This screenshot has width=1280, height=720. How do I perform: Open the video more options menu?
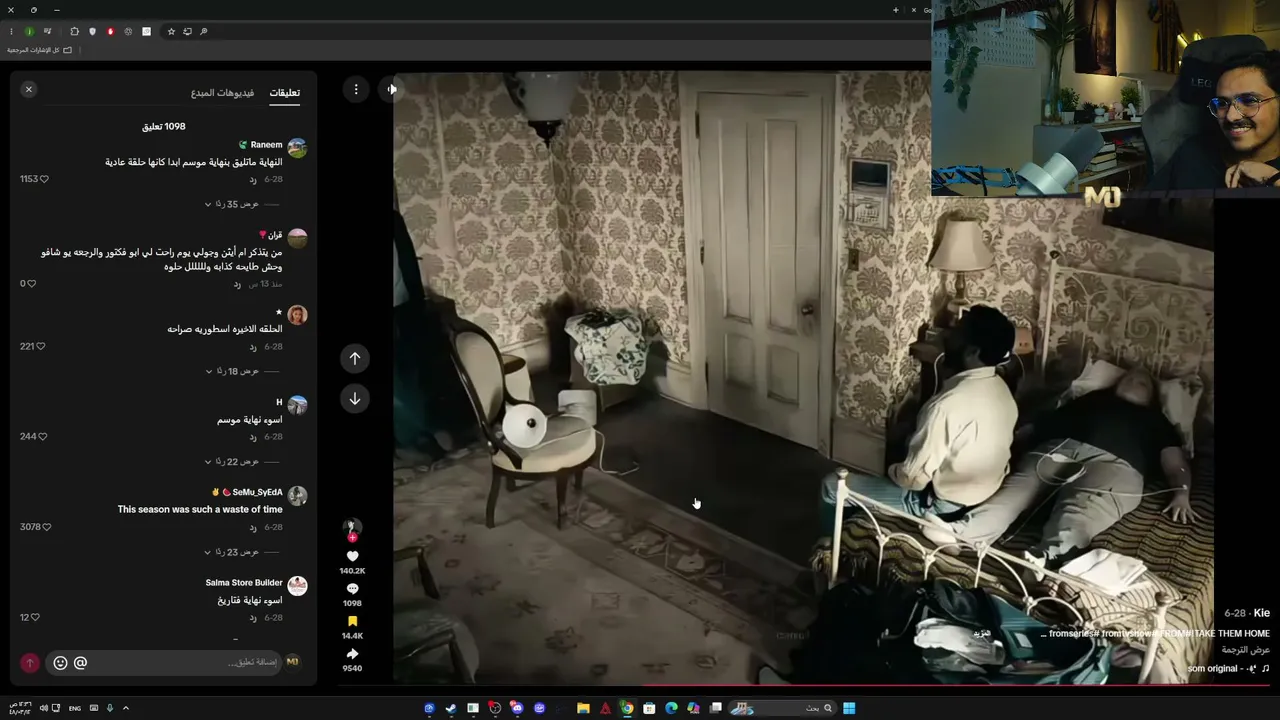coord(356,90)
